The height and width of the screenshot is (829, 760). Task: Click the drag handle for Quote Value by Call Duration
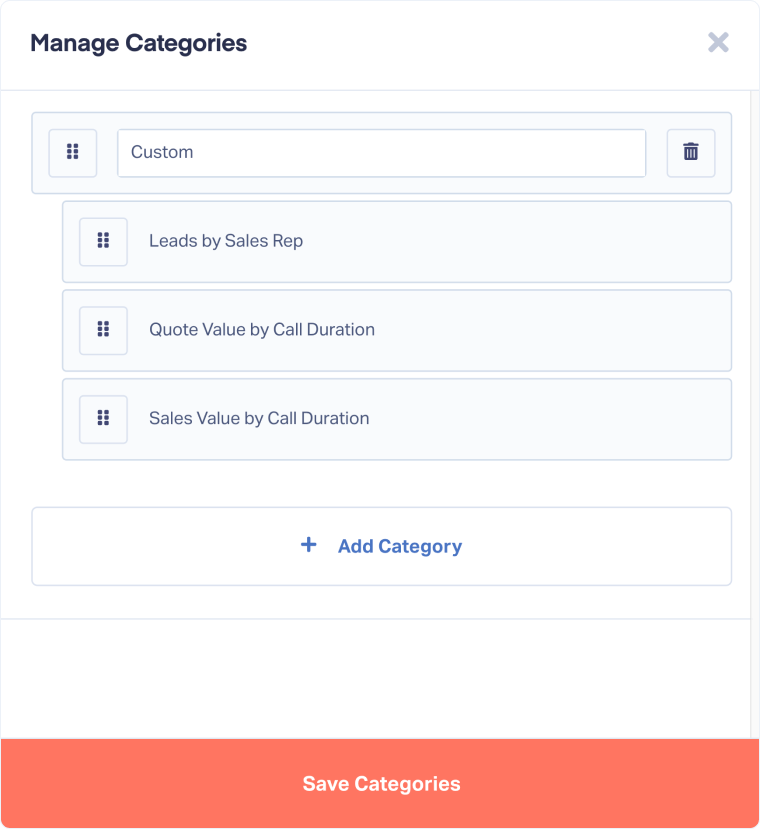coord(103,330)
